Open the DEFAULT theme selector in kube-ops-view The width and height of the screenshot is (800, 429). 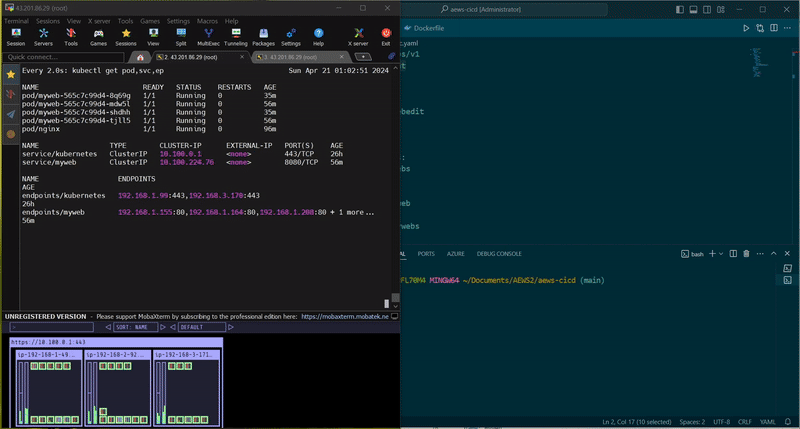[x=201, y=327]
